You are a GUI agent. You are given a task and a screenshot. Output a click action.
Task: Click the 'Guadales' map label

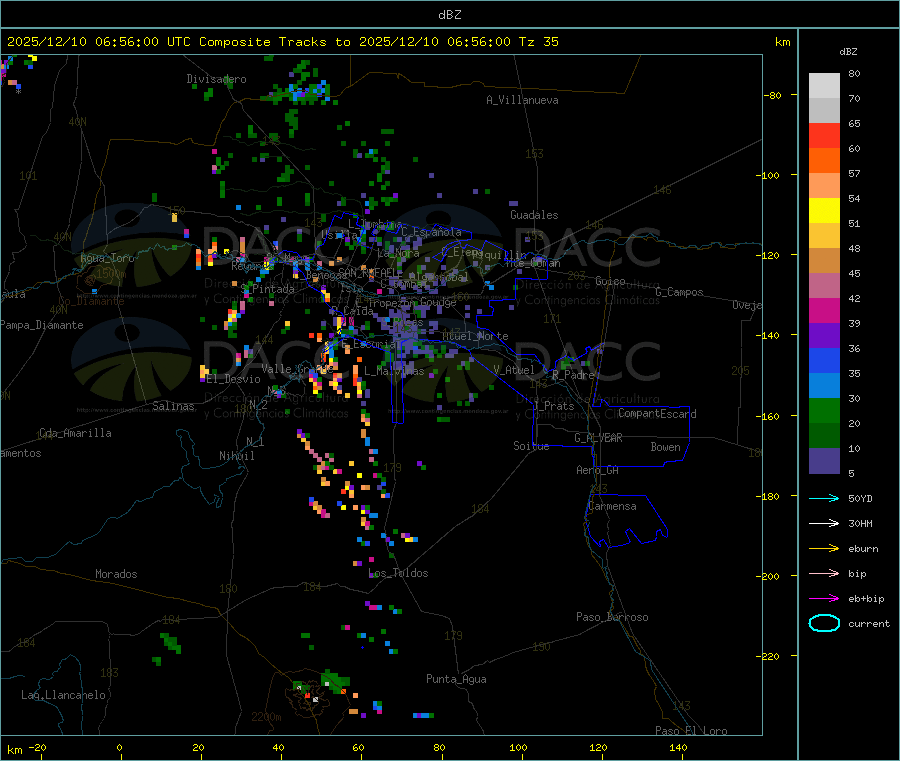534,215
